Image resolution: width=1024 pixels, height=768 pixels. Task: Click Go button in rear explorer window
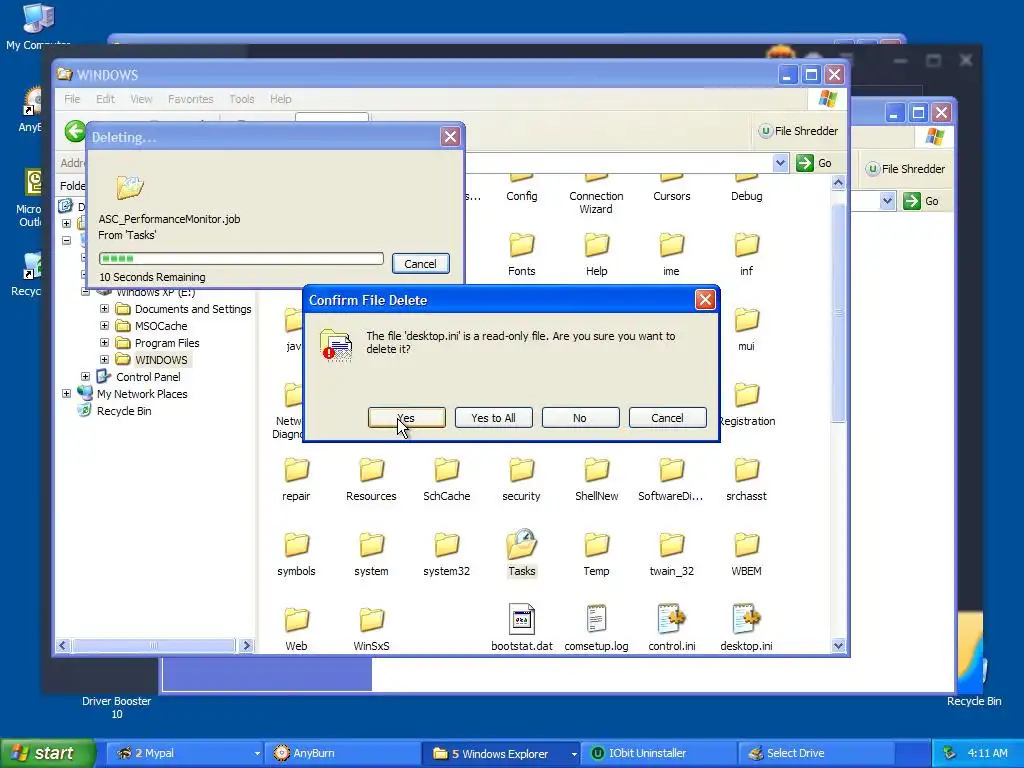tap(921, 201)
